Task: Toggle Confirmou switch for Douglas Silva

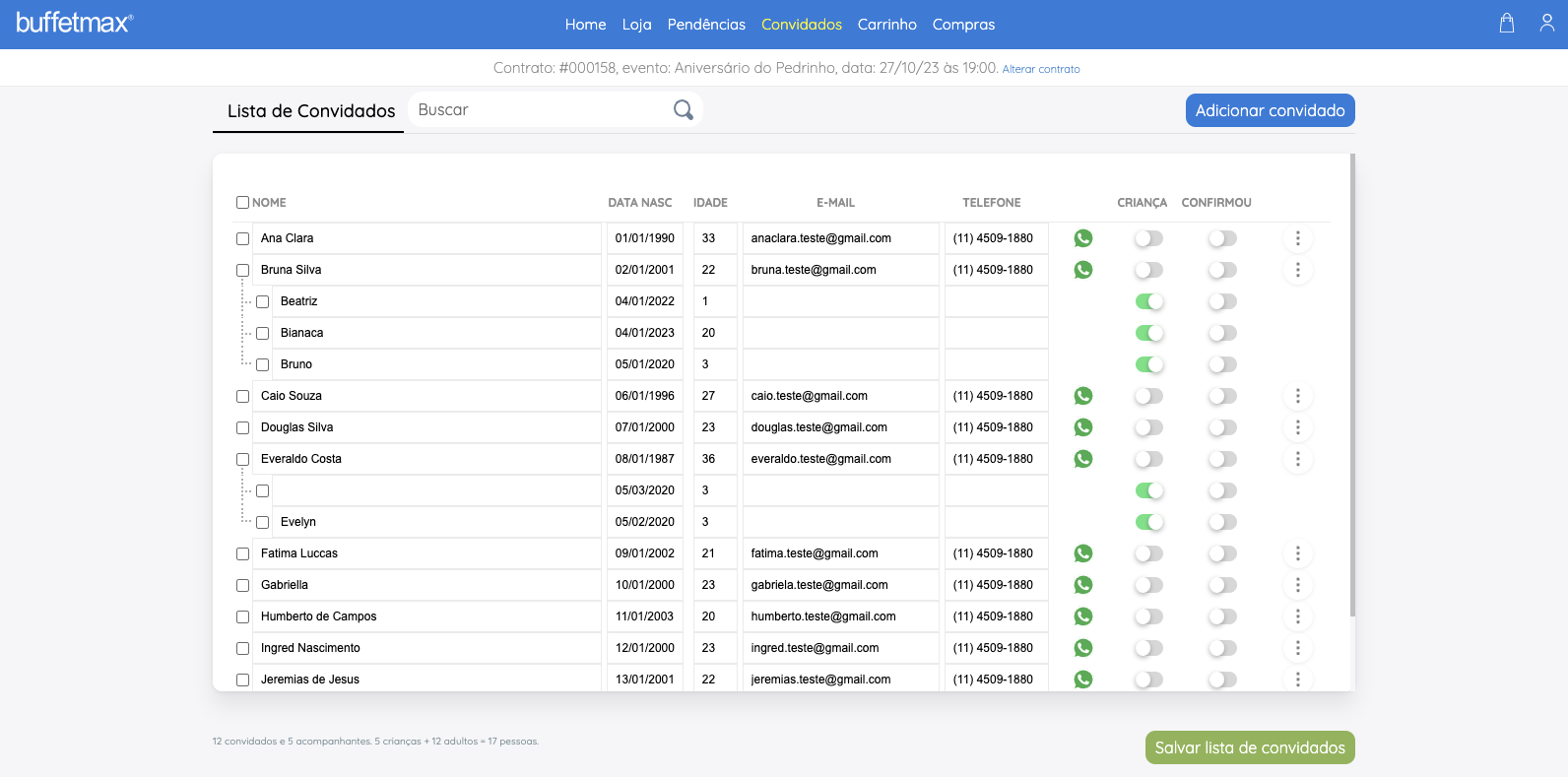Action: (x=1222, y=427)
